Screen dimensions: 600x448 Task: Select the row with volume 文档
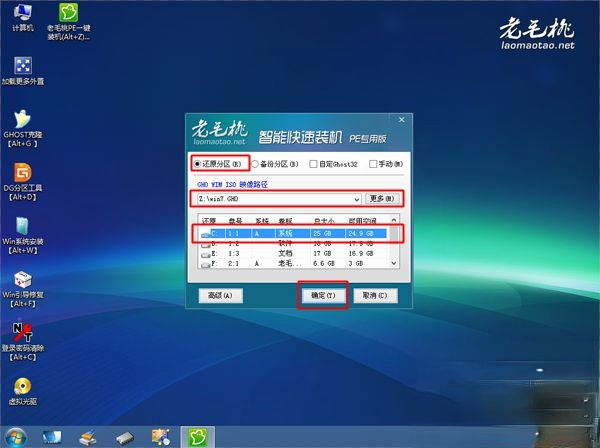point(293,253)
